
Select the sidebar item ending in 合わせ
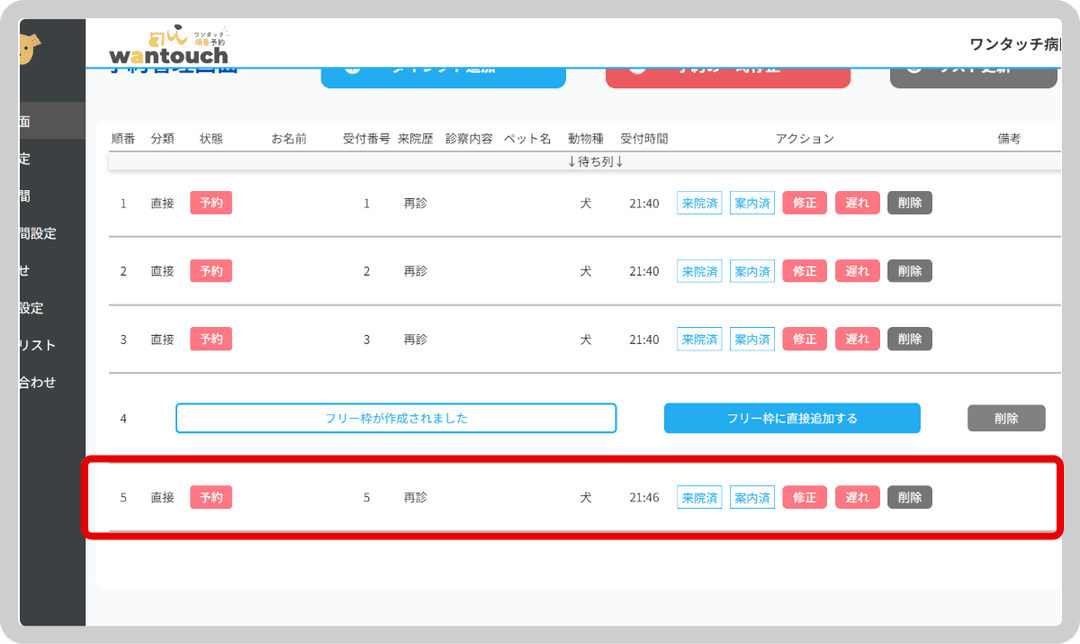click(x=36, y=382)
